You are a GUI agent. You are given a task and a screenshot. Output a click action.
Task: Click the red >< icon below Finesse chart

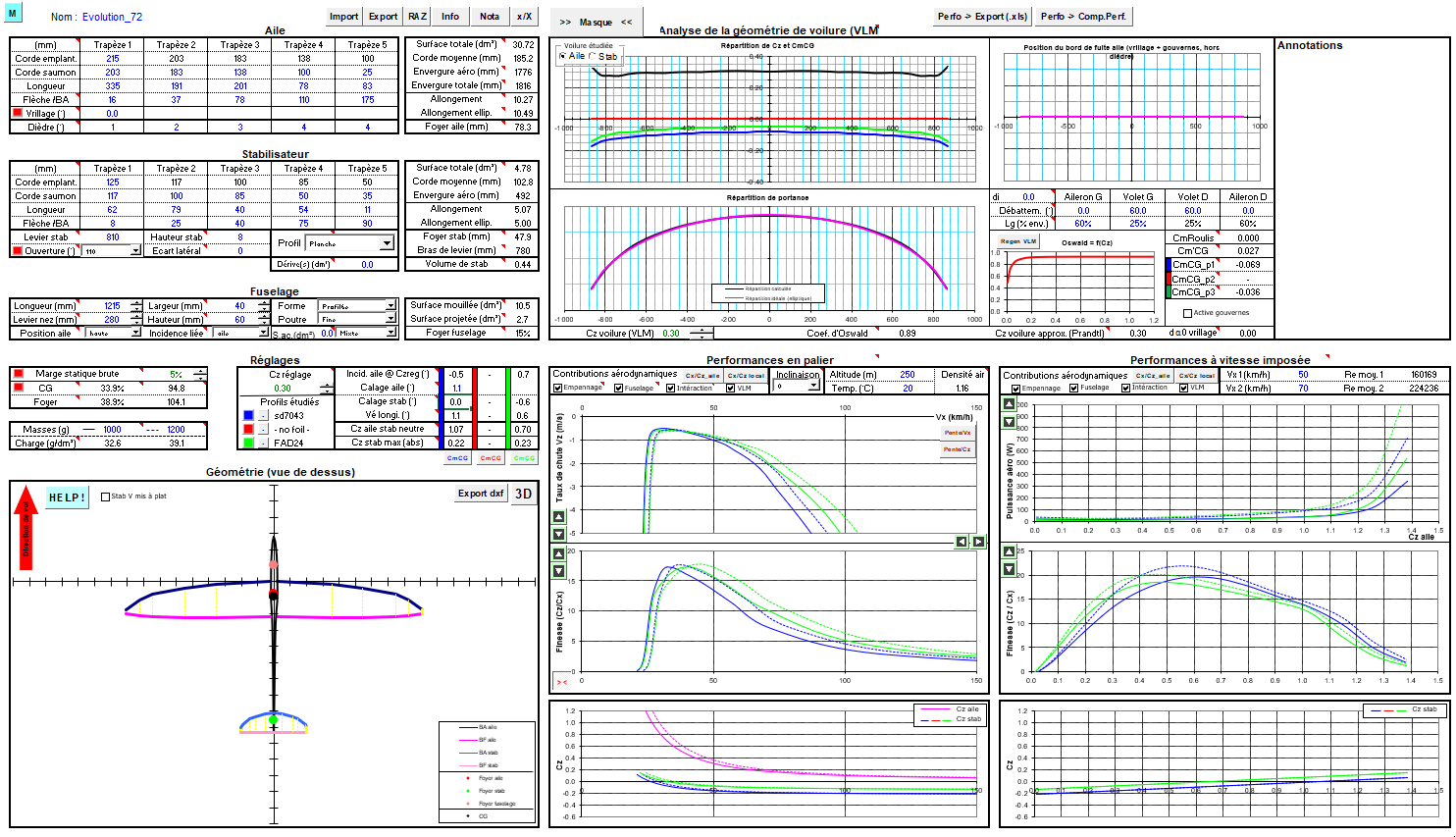pyautogui.click(x=562, y=682)
